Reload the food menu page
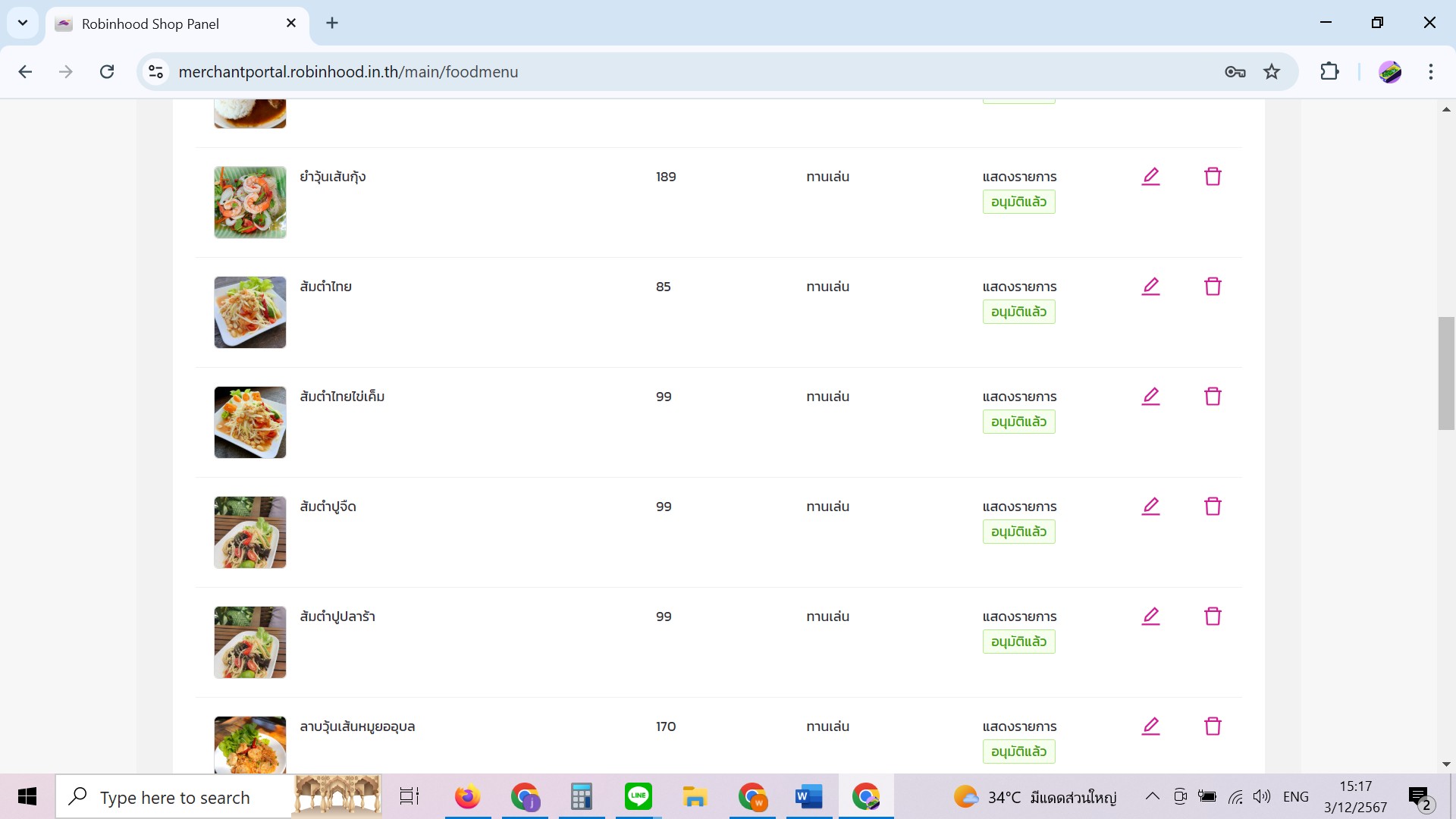Screen dimensions: 1456x819 [x=107, y=71]
